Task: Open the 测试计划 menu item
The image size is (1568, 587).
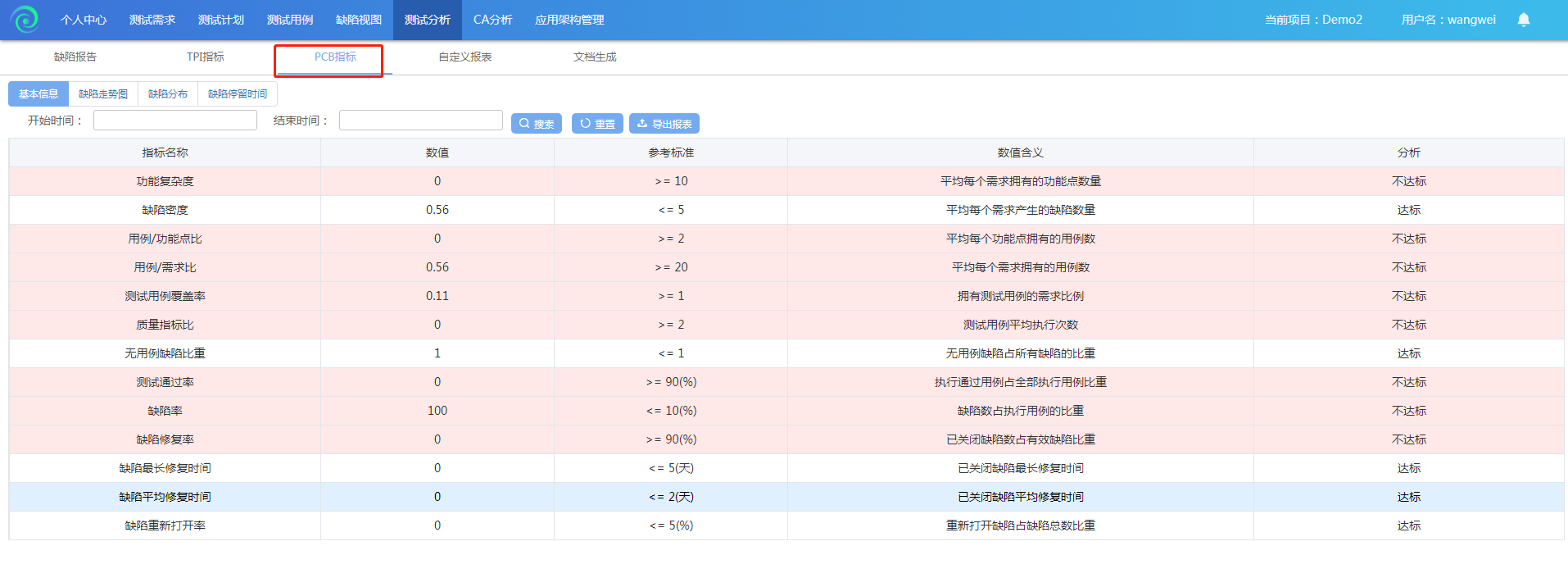Action: pyautogui.click(x=221, y=20)
